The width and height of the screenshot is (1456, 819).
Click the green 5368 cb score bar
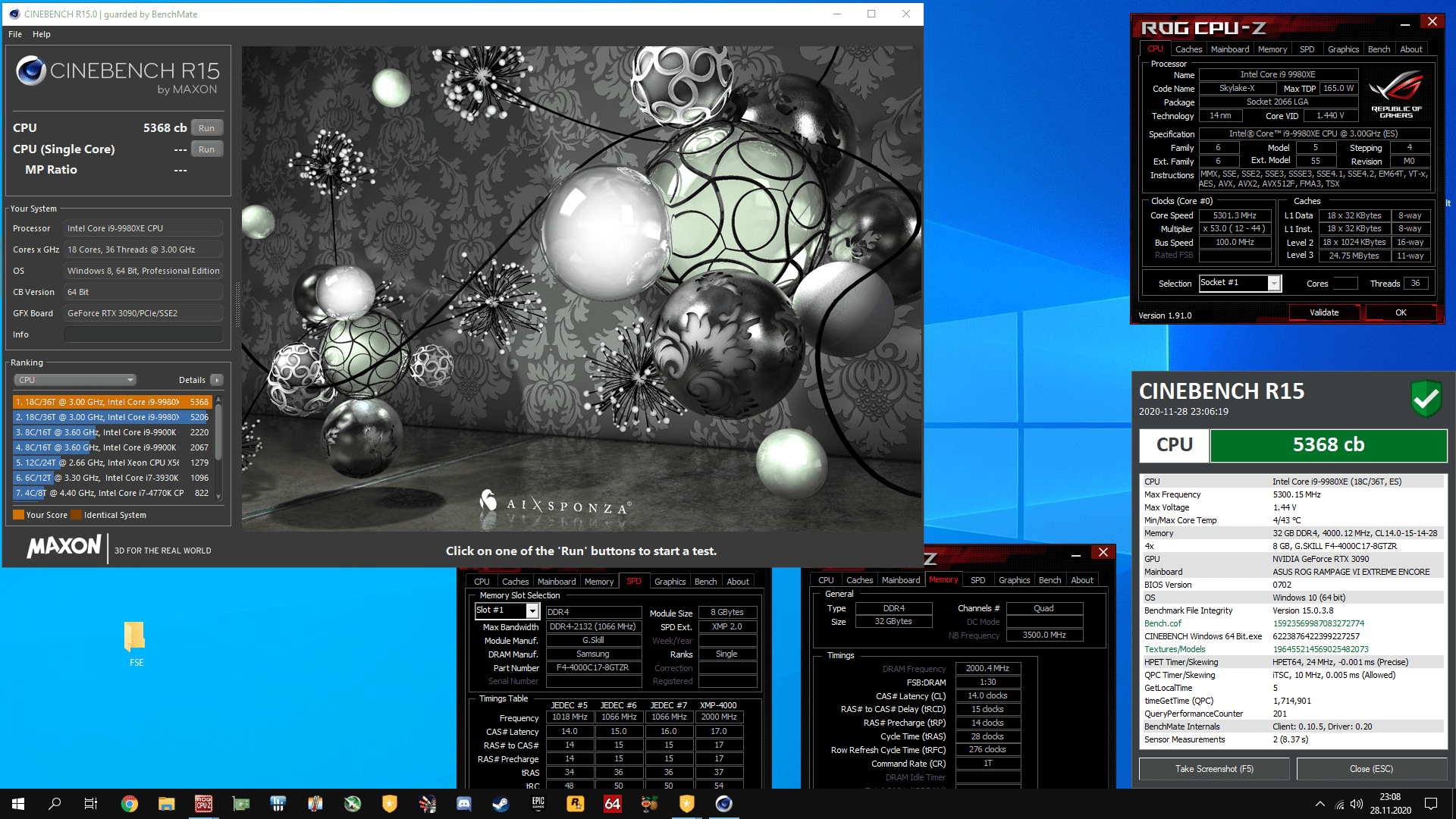(1328, 445)
